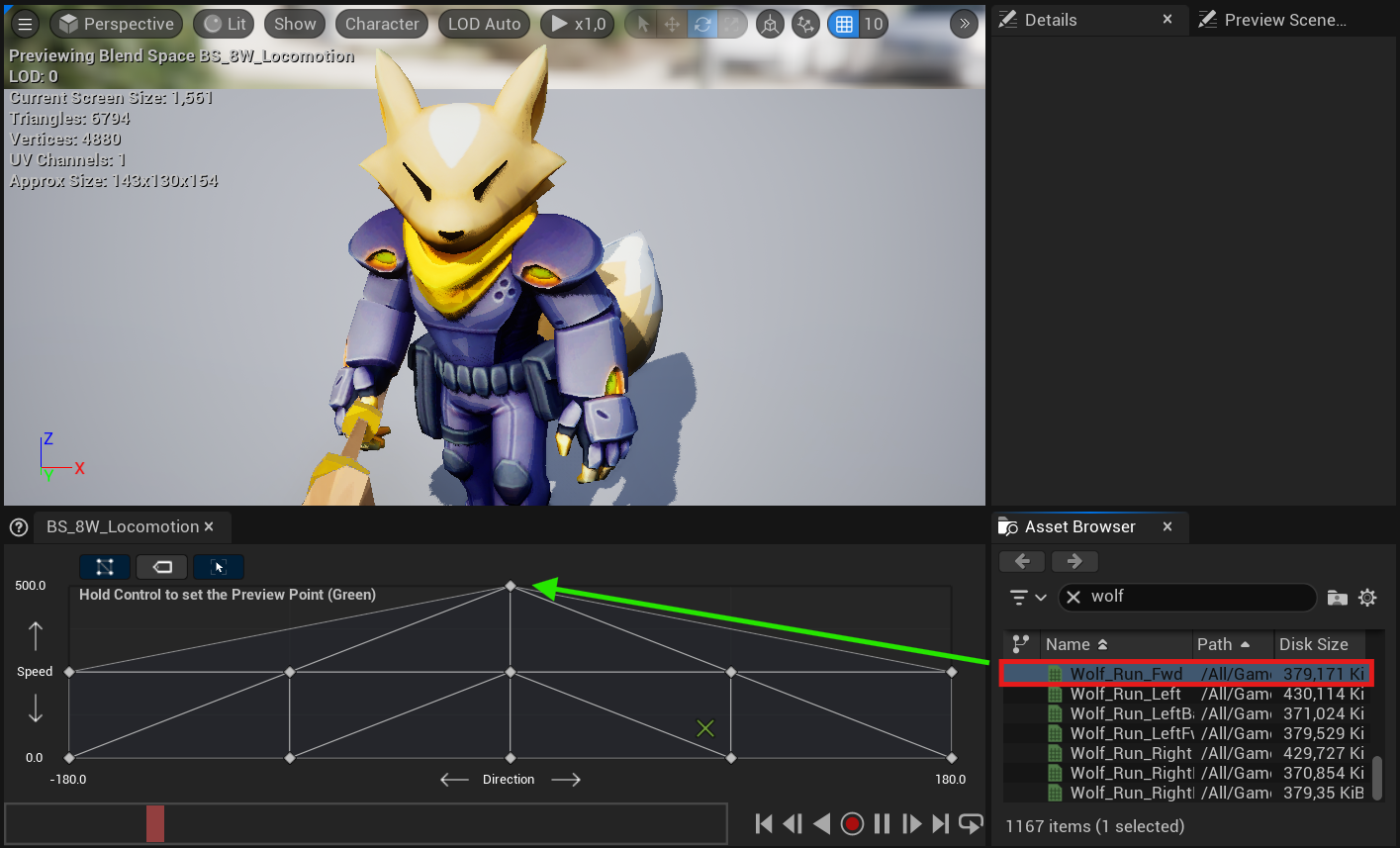Open the playback speed x1,0 dropdown

pyautogui.click(x=578, y=24)
